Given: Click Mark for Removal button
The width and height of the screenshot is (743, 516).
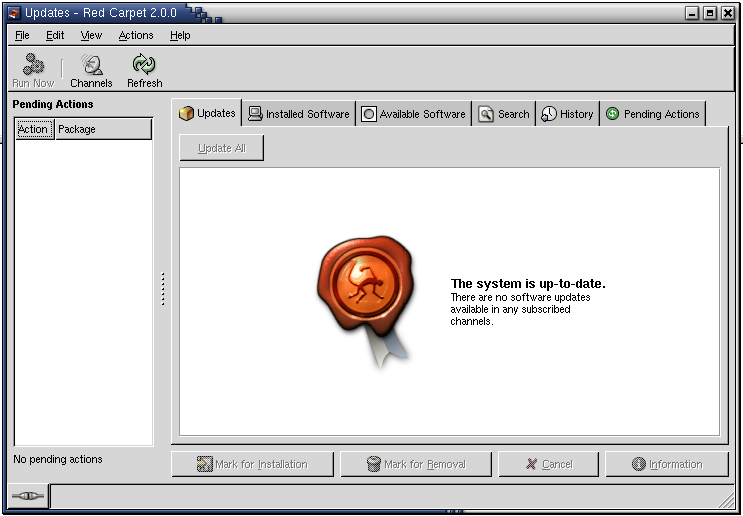Looking at the screenshot, I should tap(416, 464).
